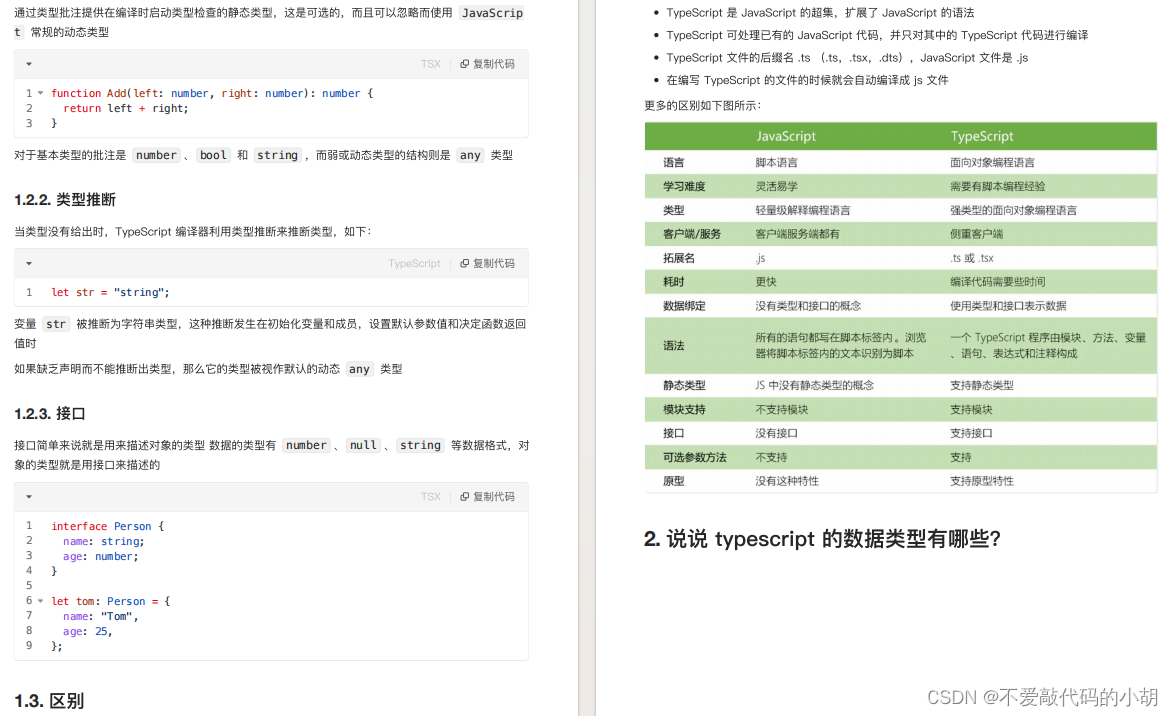This screenshot has height=716, width=1173.
Task: Fold the function Add code at line 1 arrow
Action: coord(40,94)
